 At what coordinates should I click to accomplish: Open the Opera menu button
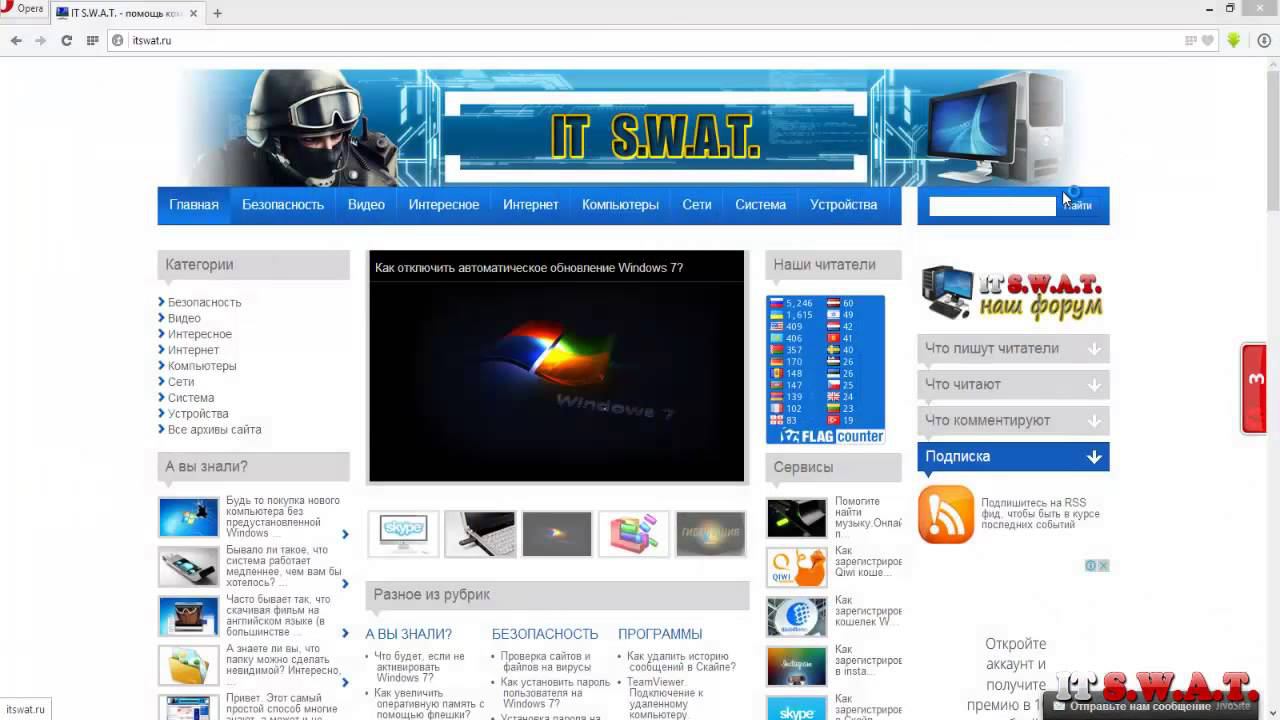23,9
